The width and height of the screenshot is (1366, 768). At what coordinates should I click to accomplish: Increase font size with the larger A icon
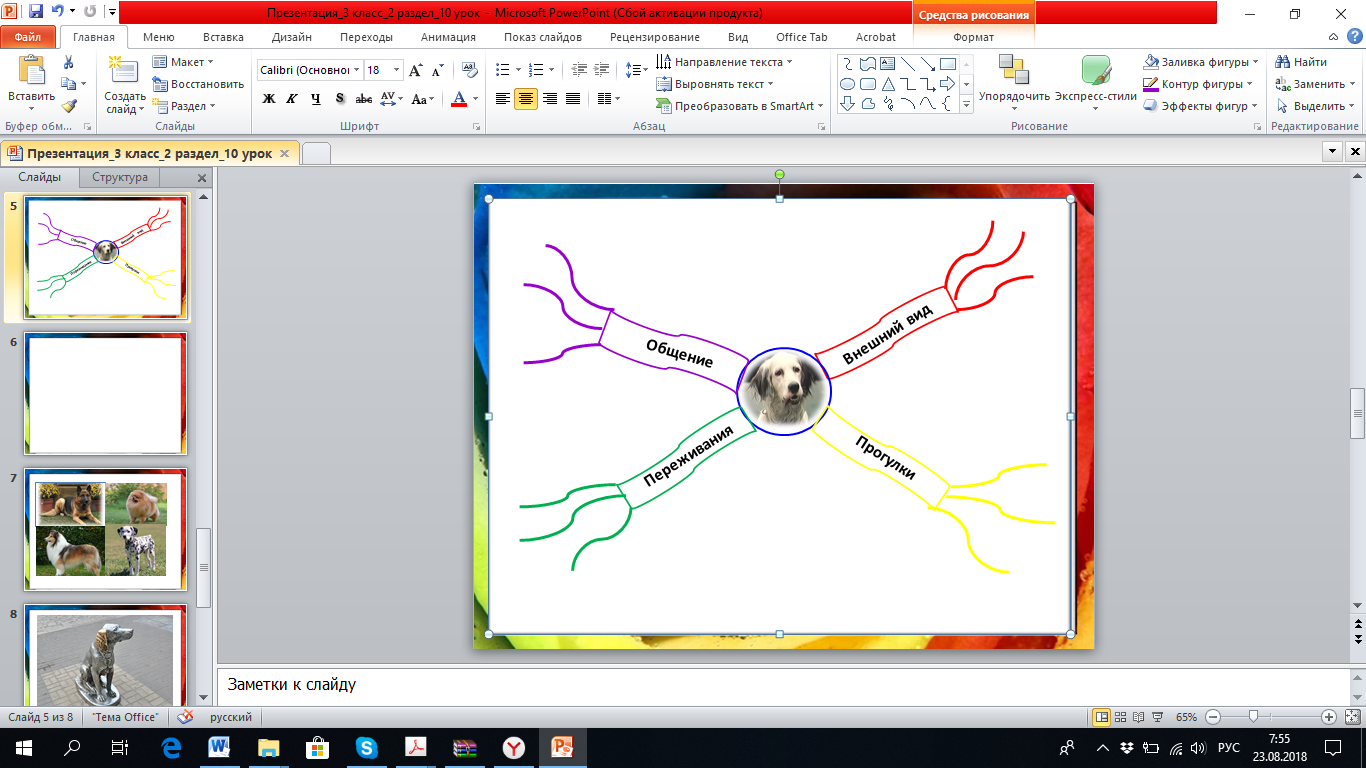click(x=416, y=70)
